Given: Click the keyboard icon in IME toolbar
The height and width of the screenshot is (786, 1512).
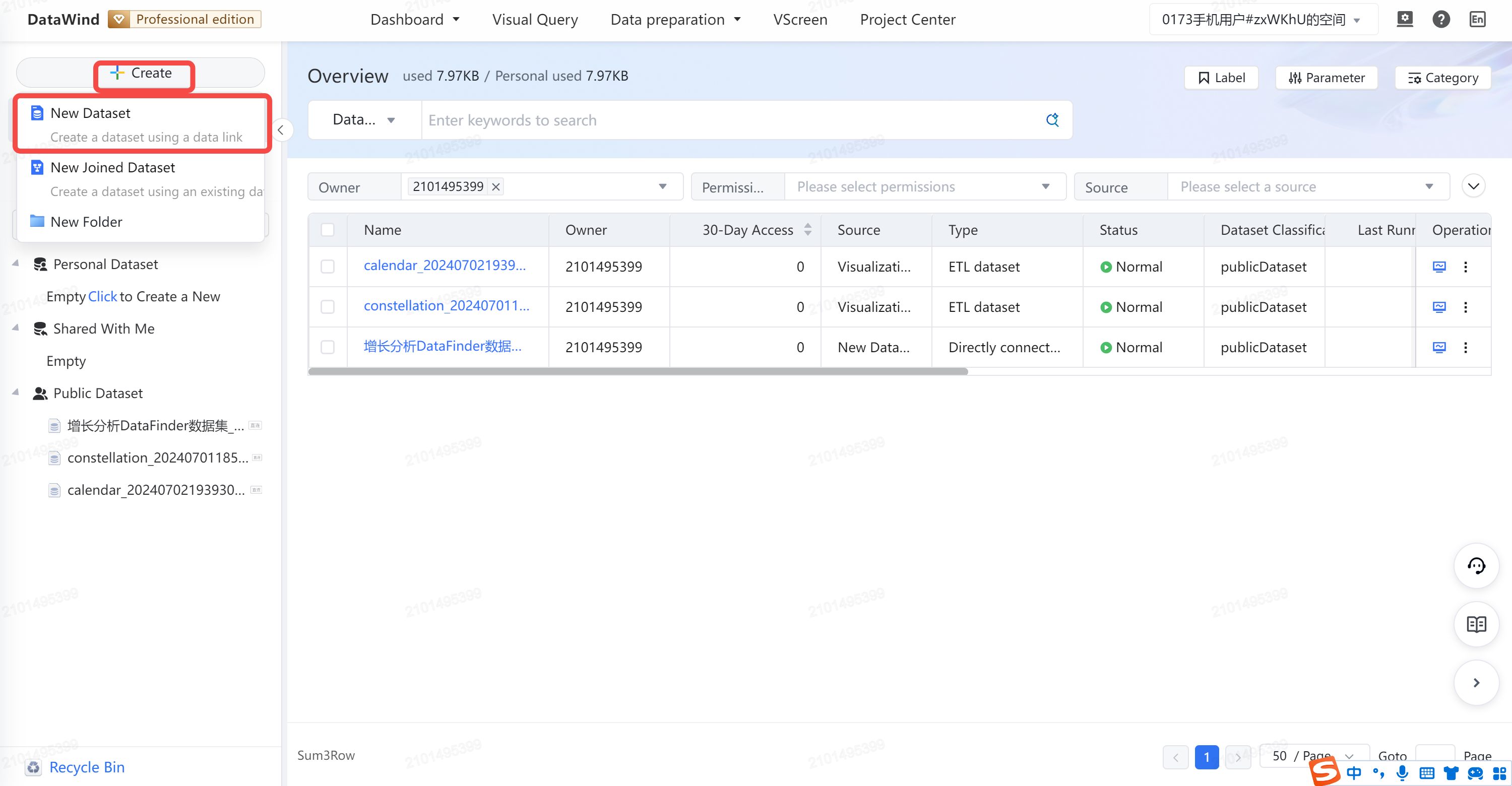Looking at the screenshot, I should tap(1427, 773).
